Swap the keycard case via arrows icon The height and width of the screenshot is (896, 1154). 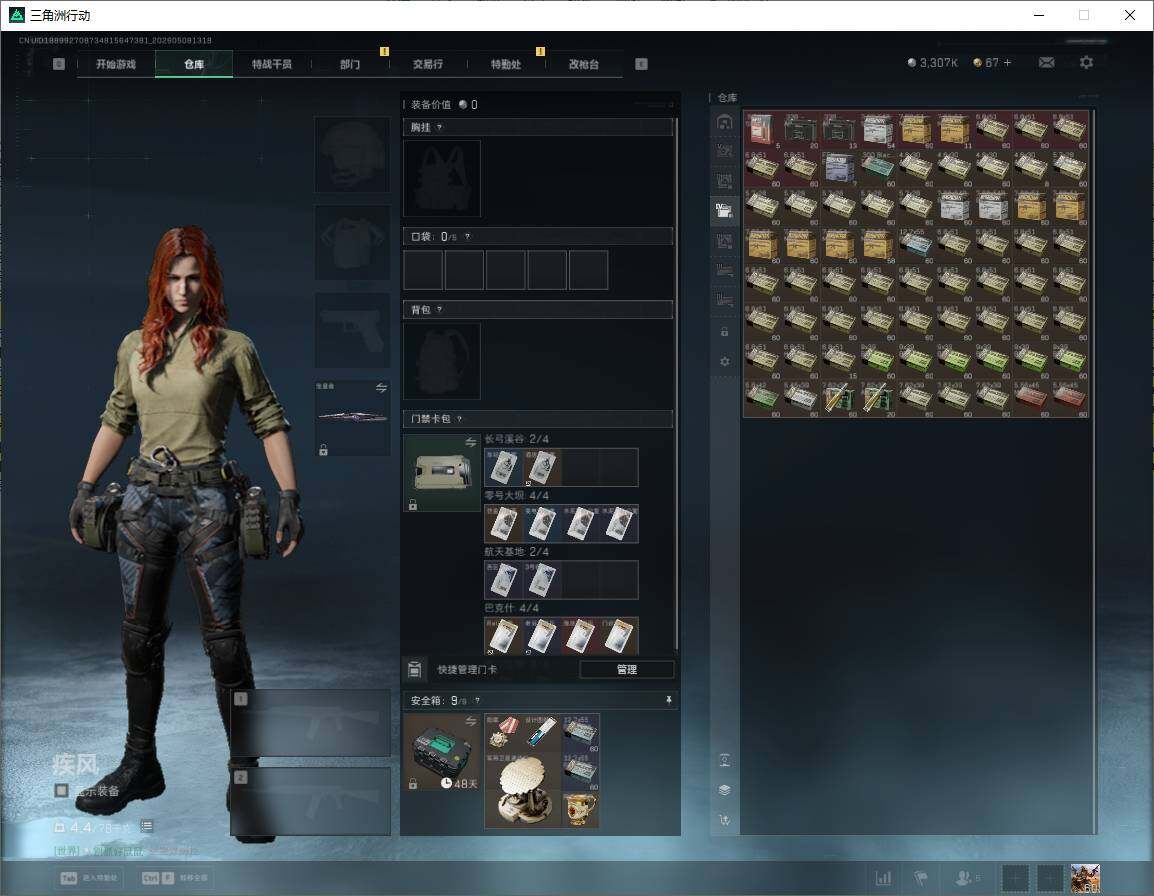470,442
